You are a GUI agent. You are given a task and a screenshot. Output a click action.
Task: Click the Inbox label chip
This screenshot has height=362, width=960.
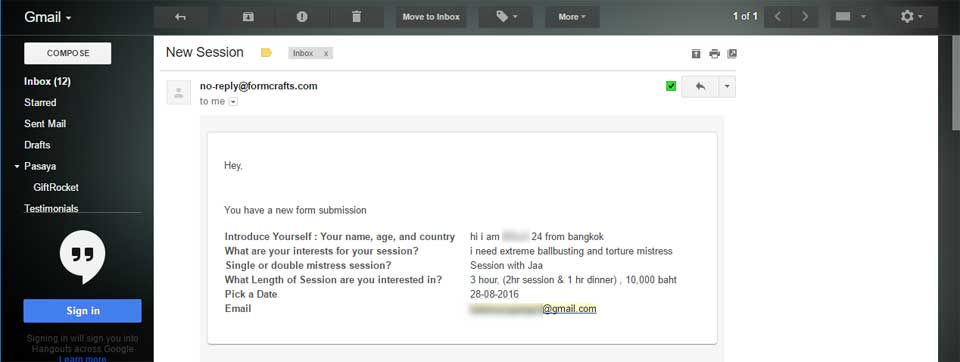303,53
